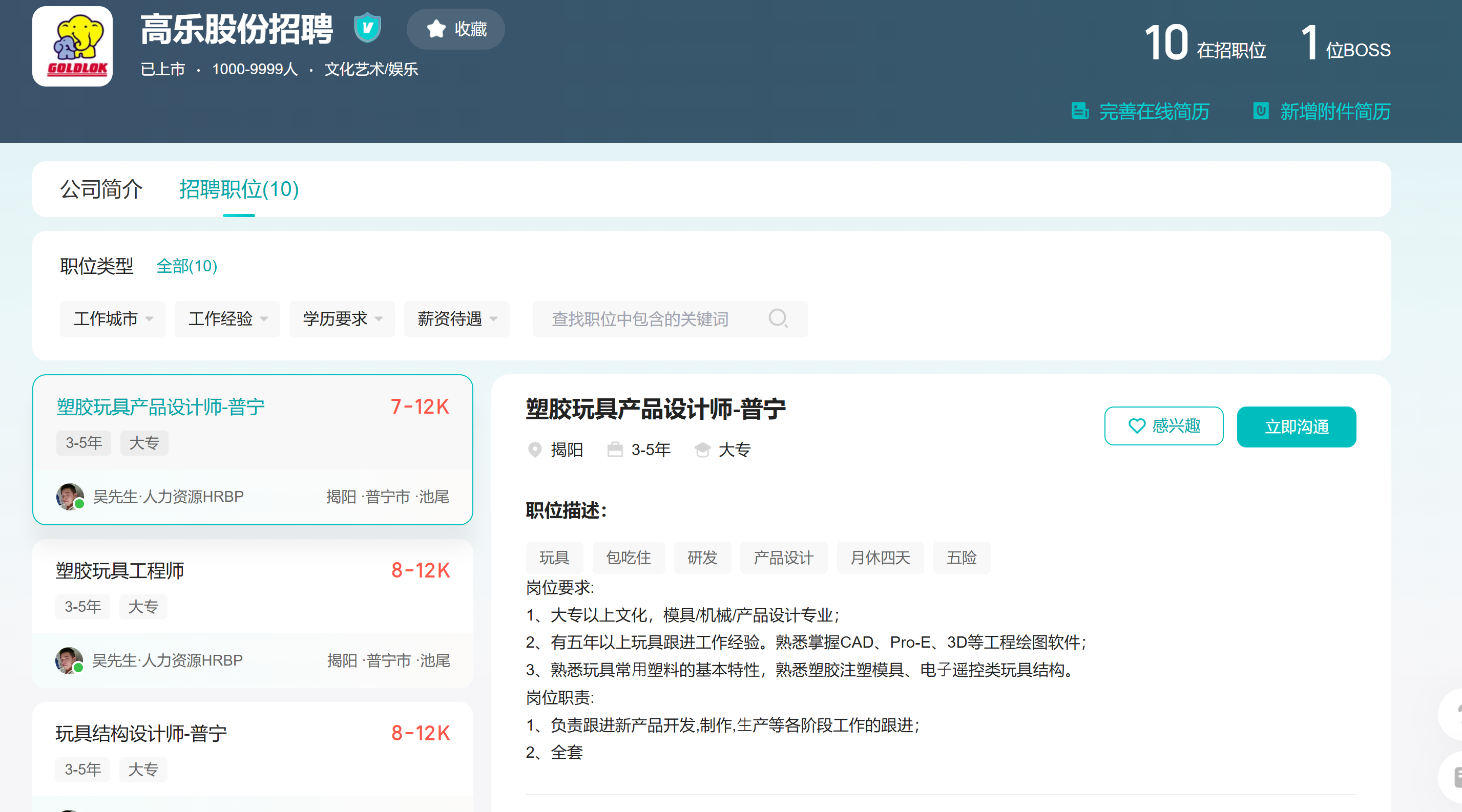Click the 感兴趣 button
1462x812 pixels.
tap(1164, 426)
